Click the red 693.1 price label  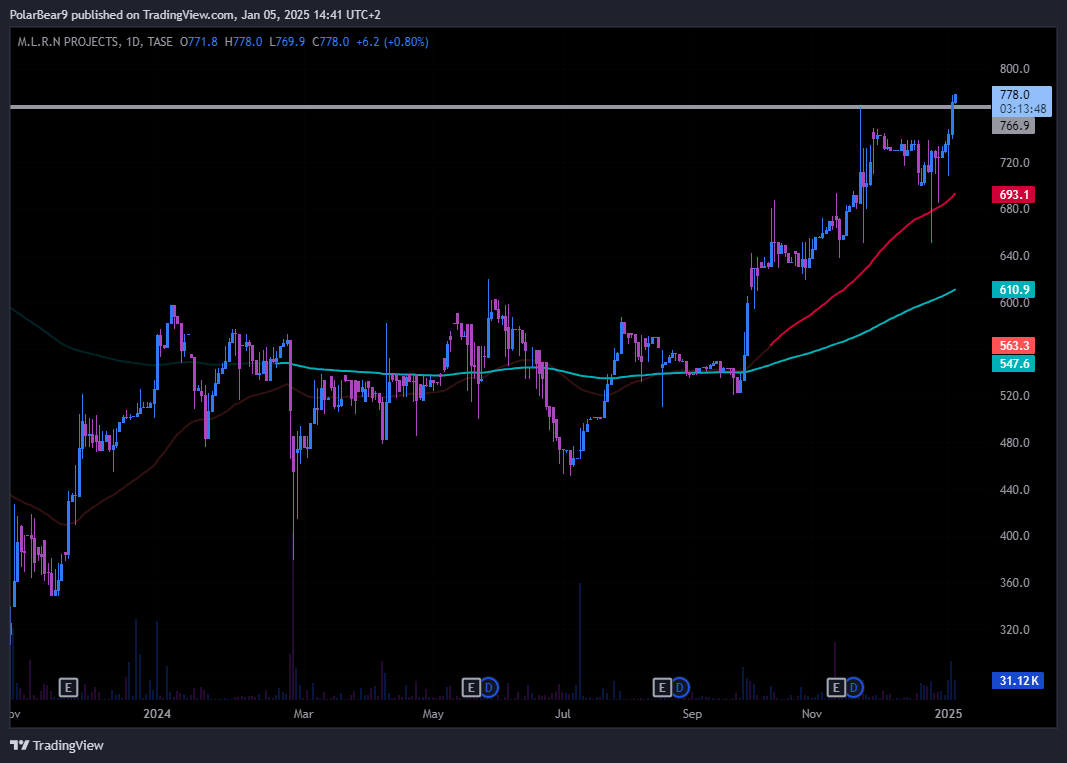(1013, 195)
